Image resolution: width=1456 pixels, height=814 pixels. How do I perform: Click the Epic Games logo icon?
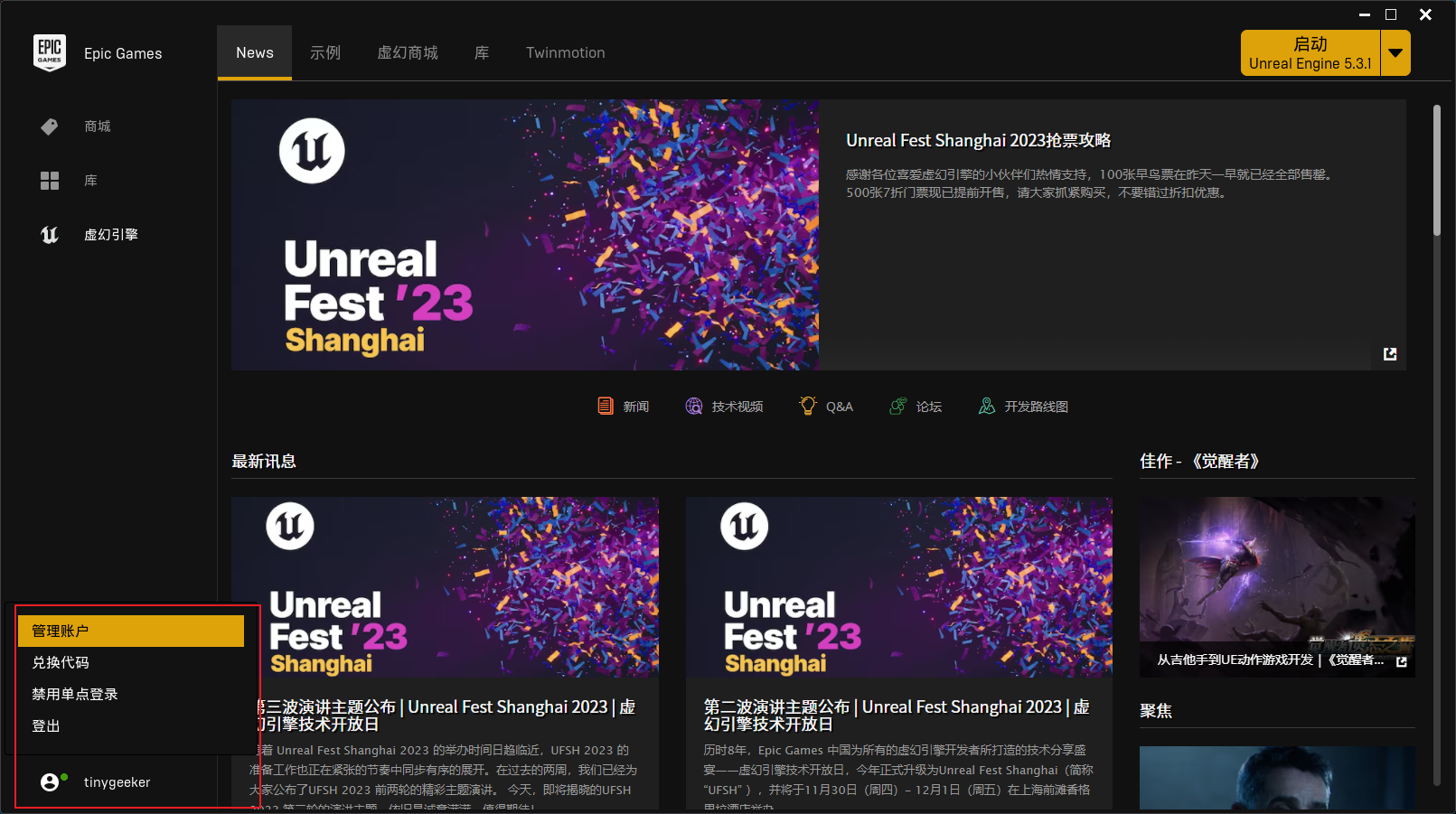pos(50,52)
